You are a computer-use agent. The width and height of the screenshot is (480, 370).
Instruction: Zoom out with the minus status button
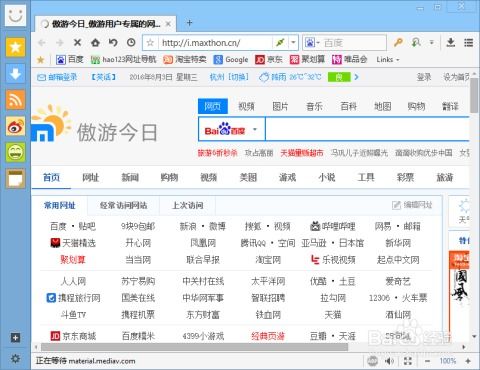click(428, 361)
